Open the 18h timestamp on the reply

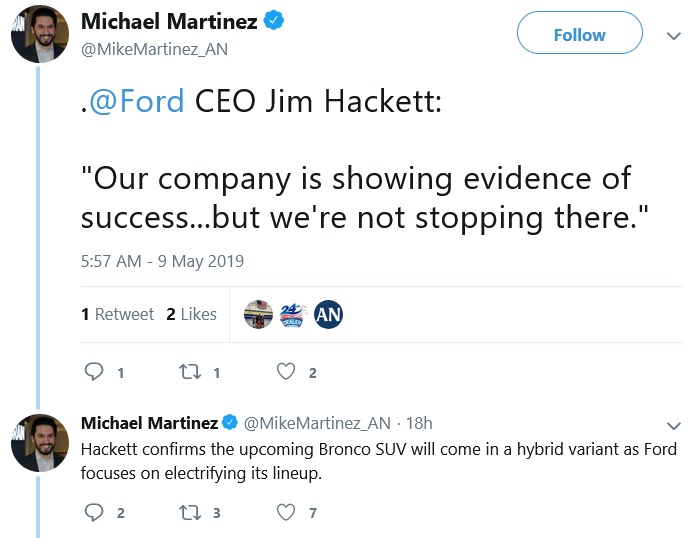pos(420,423)
